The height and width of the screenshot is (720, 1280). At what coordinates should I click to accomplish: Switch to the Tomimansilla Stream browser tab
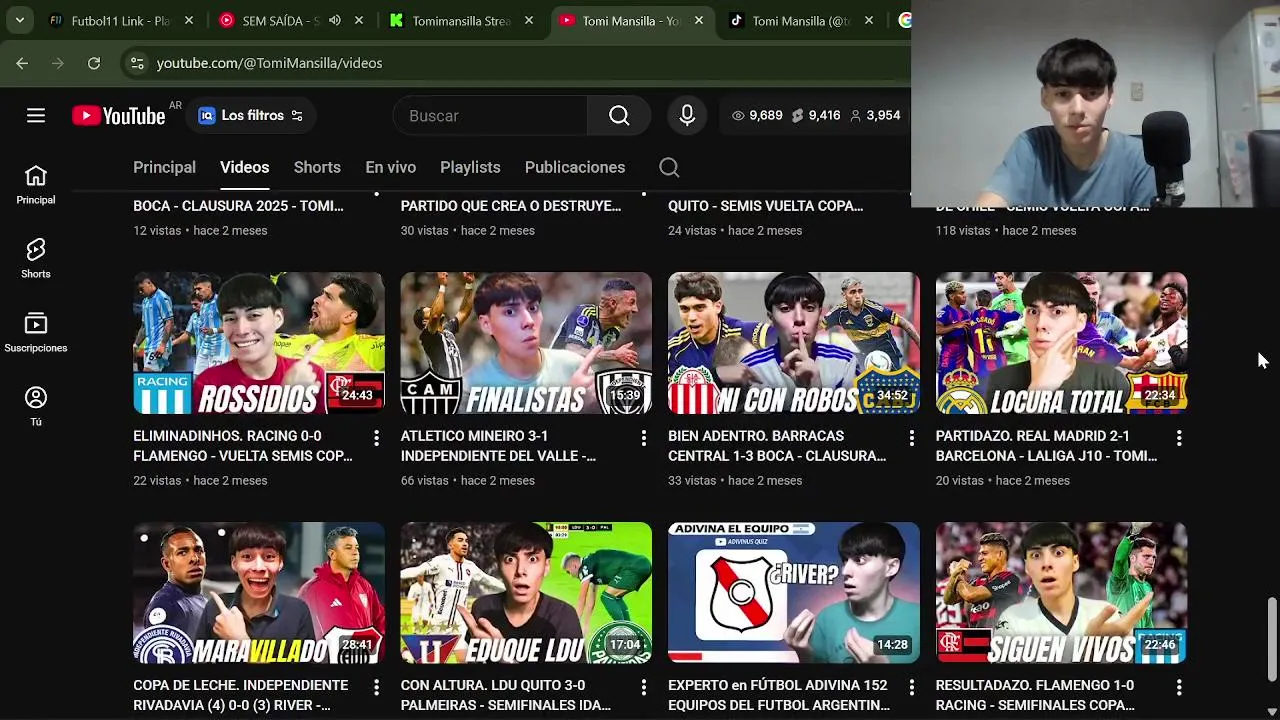tap(462, 20)
